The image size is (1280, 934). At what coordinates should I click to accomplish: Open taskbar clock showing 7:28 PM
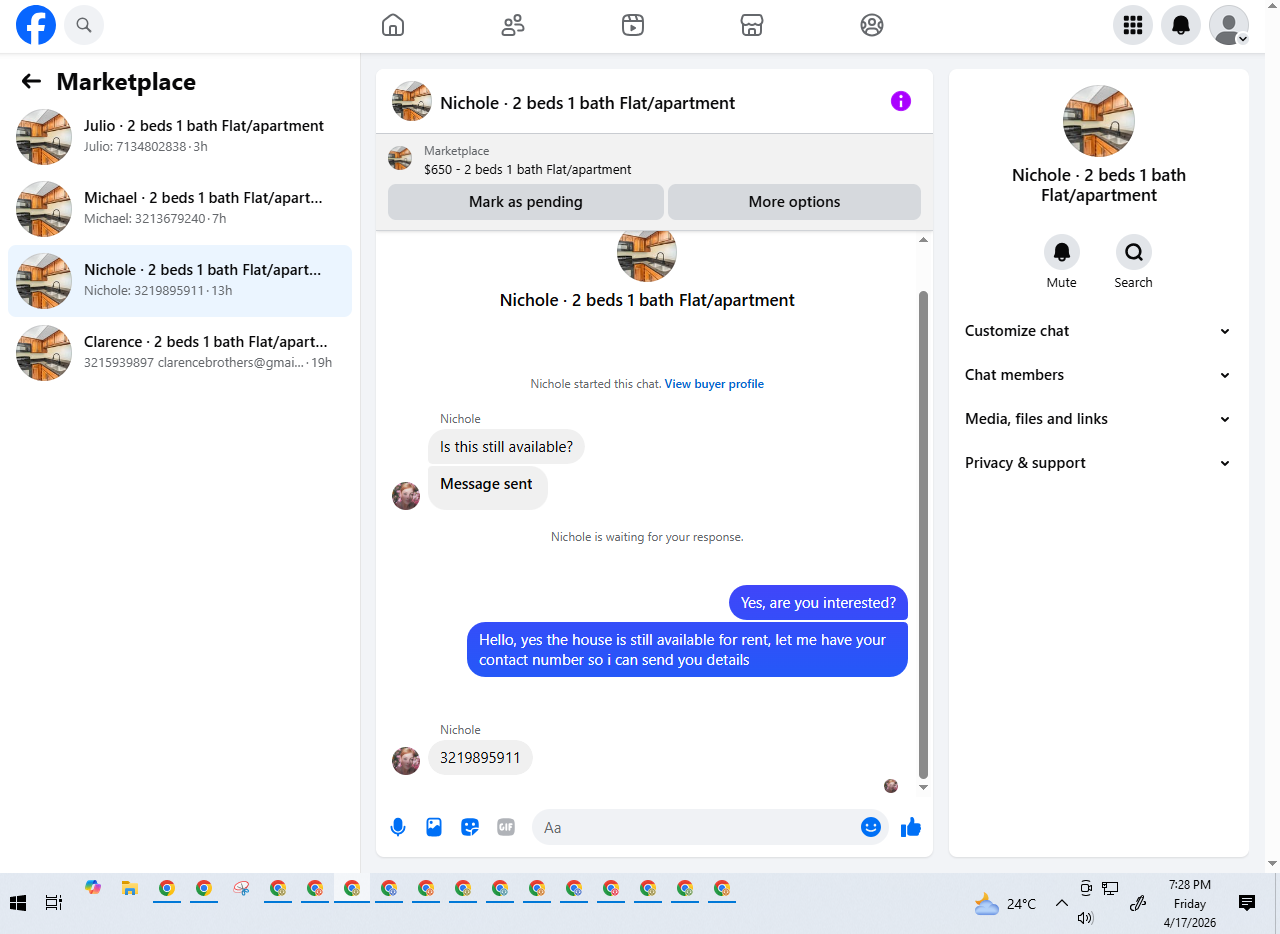click(x=1189, y=904)
